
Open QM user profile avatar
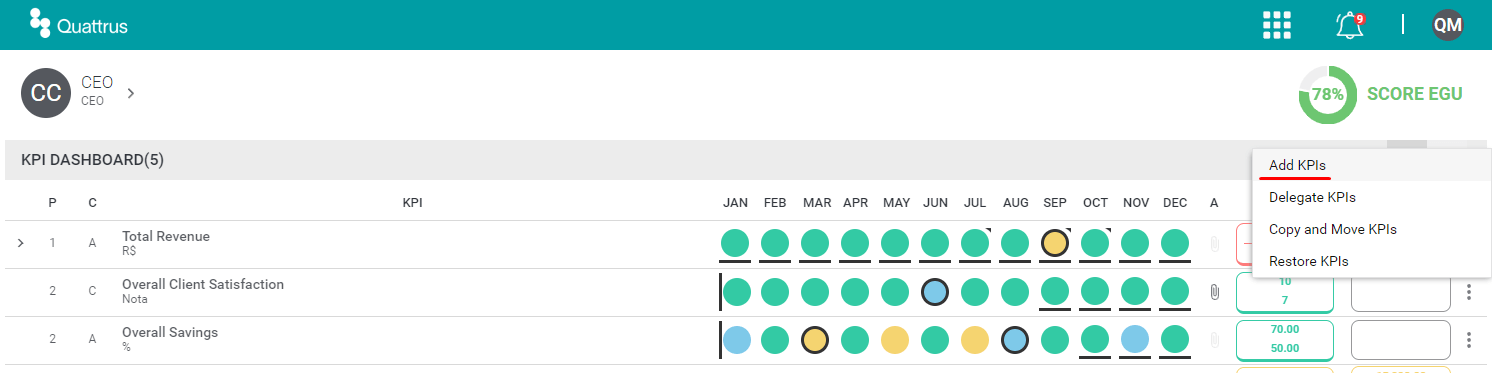click(x=1448, y=25)
